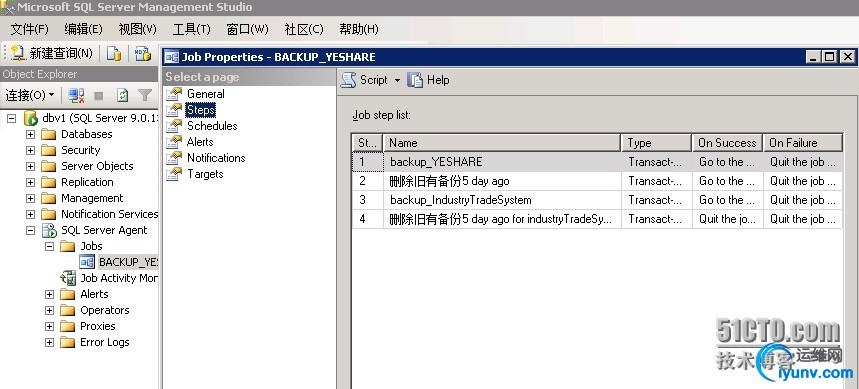Click the Name column header

(502, 143)
